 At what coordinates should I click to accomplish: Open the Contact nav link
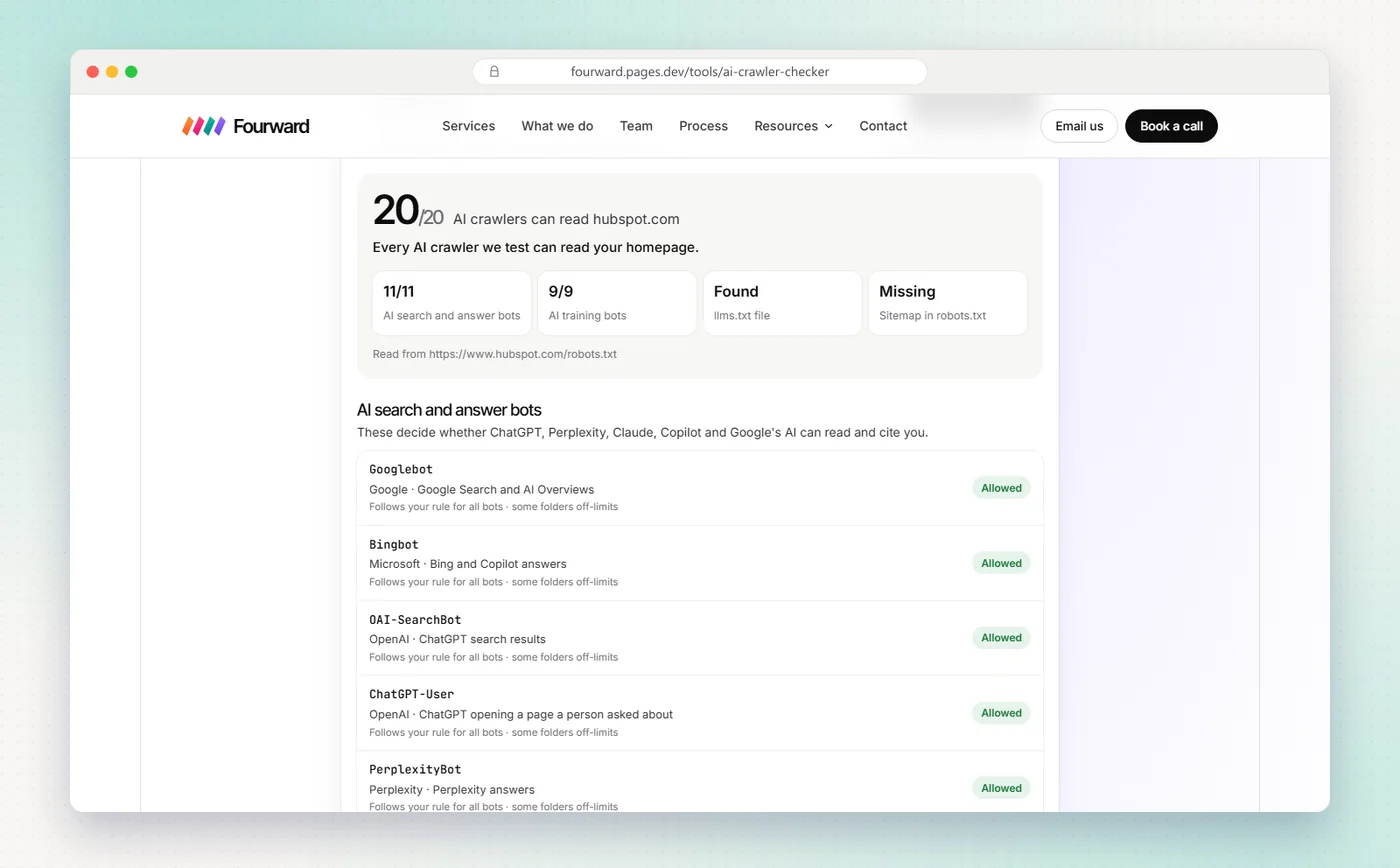[883, 126]
